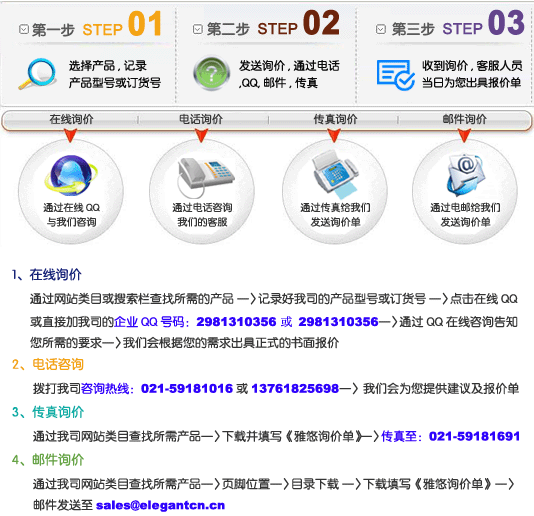Click the red arrow under 在线询价
The height and width of the screenshot is (516, 534).
70,136
